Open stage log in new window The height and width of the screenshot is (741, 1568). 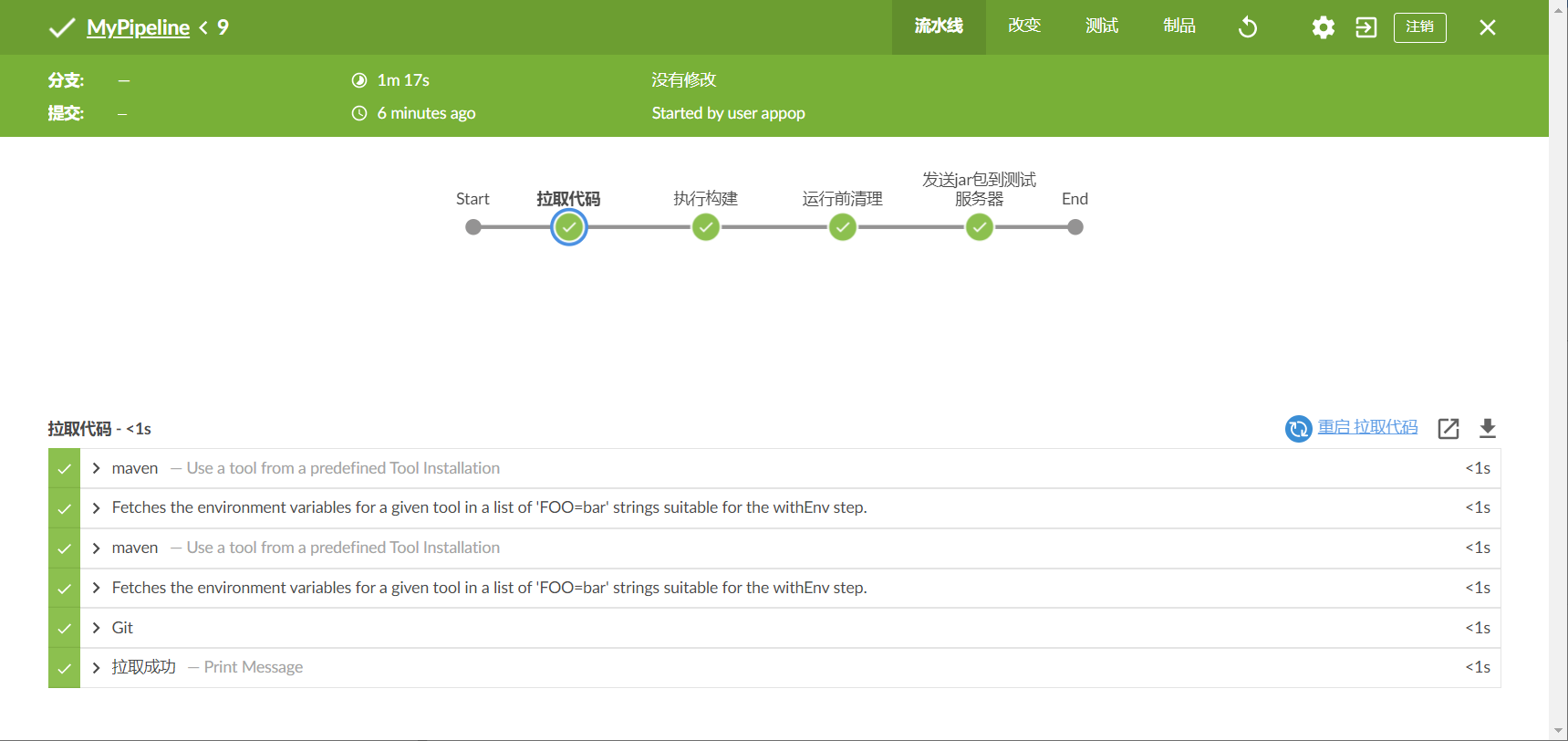[x=1448, y=428]
